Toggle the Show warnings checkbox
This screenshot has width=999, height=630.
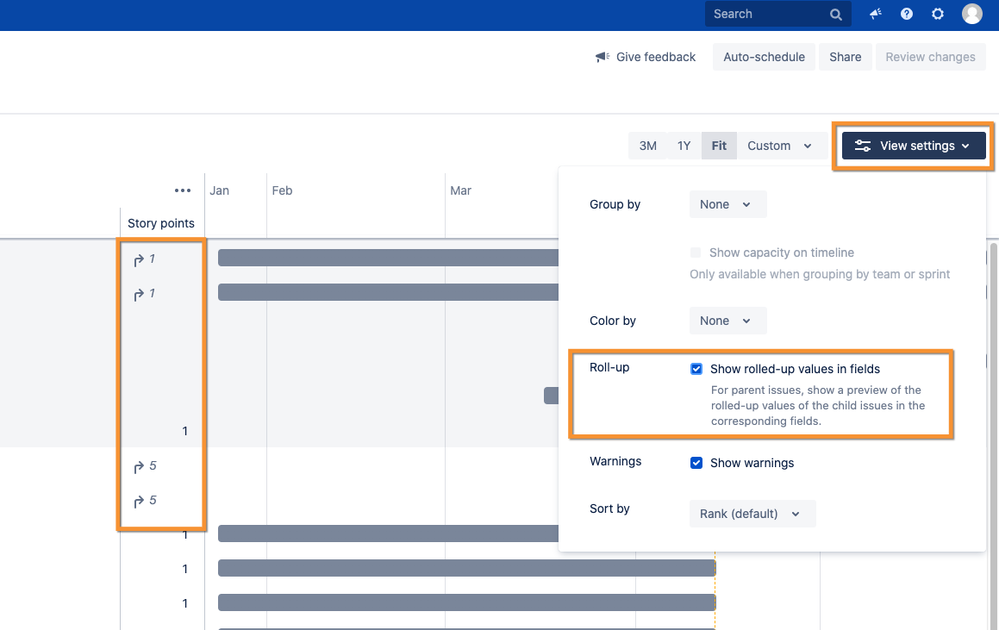tap(697, 463)
